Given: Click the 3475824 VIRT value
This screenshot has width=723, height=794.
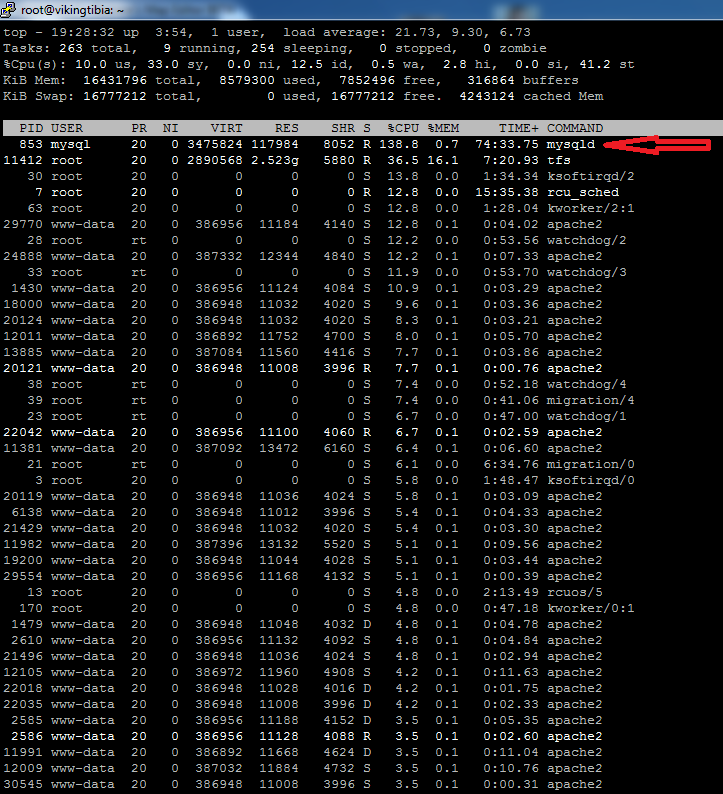Looking at the screenshot, I should (215, 144).
